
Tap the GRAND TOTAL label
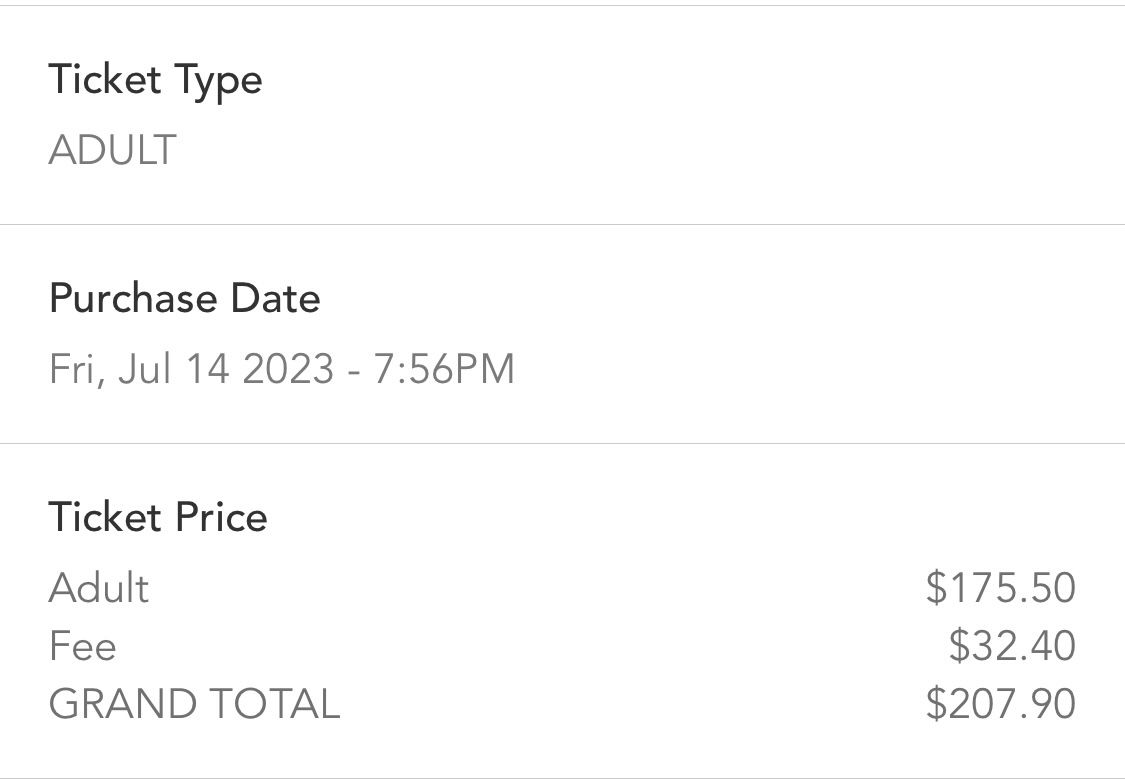[x=194, y=704]
